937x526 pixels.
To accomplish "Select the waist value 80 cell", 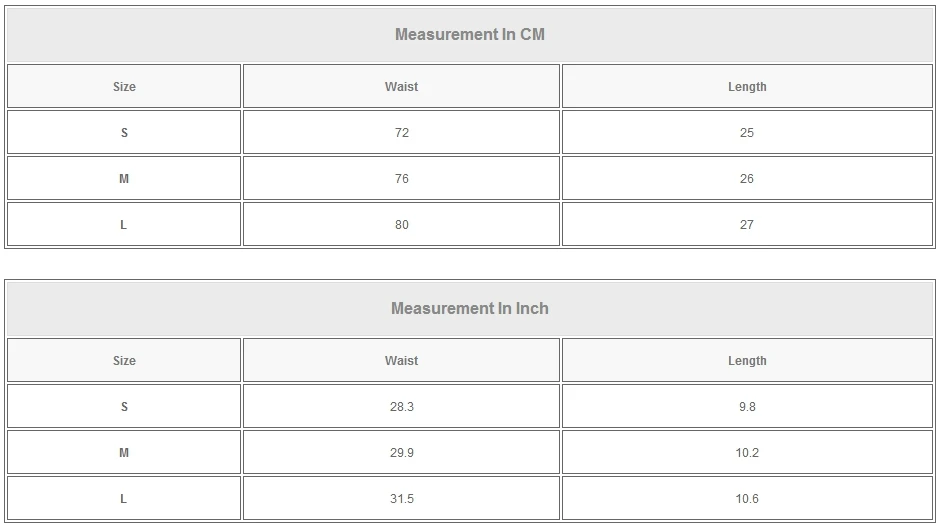I will coord(401,225).
